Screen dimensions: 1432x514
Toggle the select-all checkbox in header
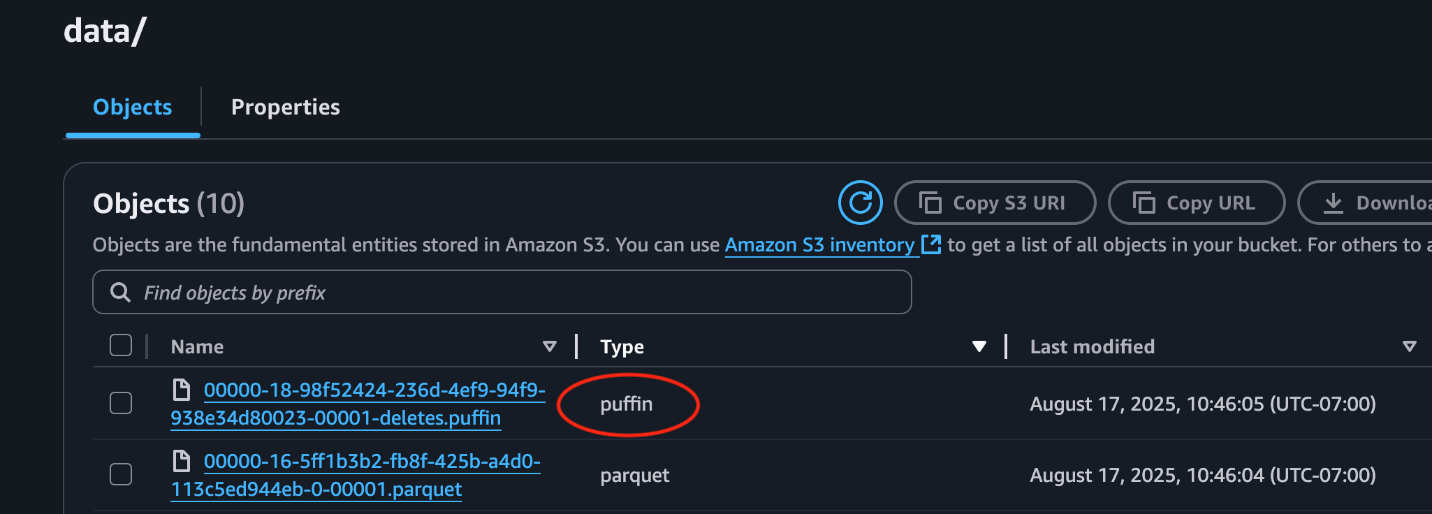click(x=121, y=346)
